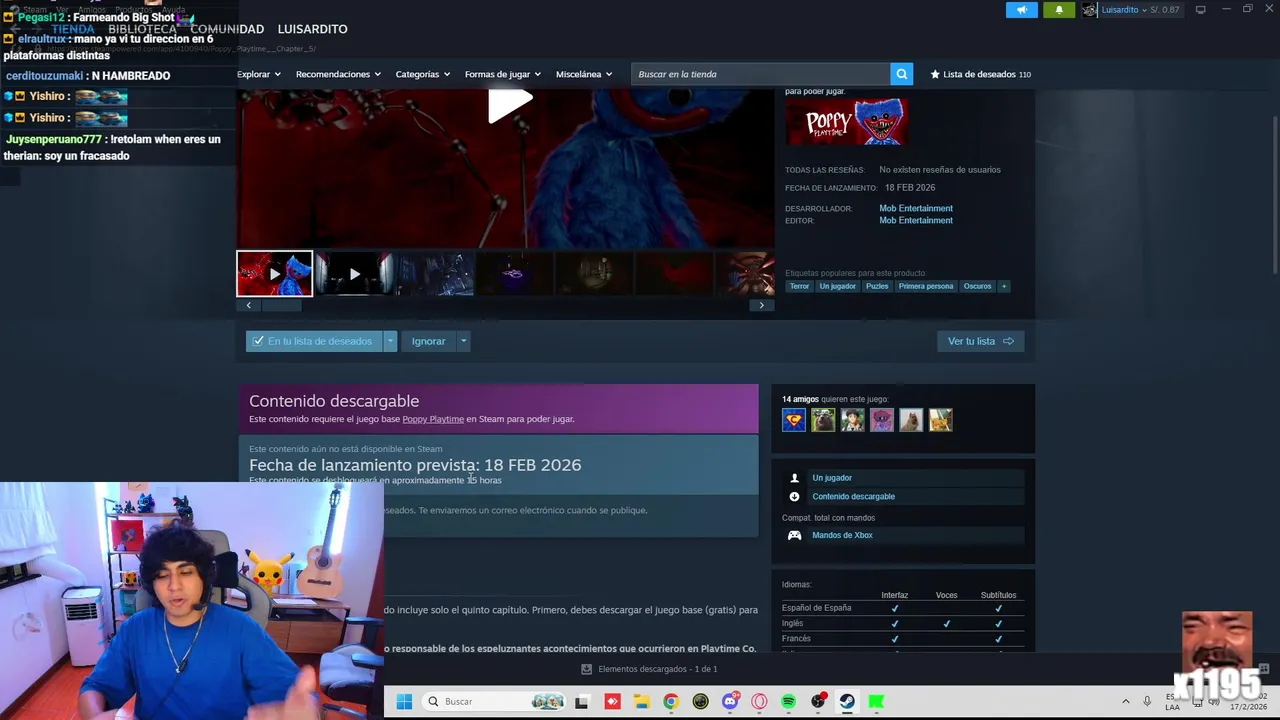Image resolution: width=1280 pixels, height=720 pixels.
Task: Open the Windows Start menu
Action: pos(404,701)
